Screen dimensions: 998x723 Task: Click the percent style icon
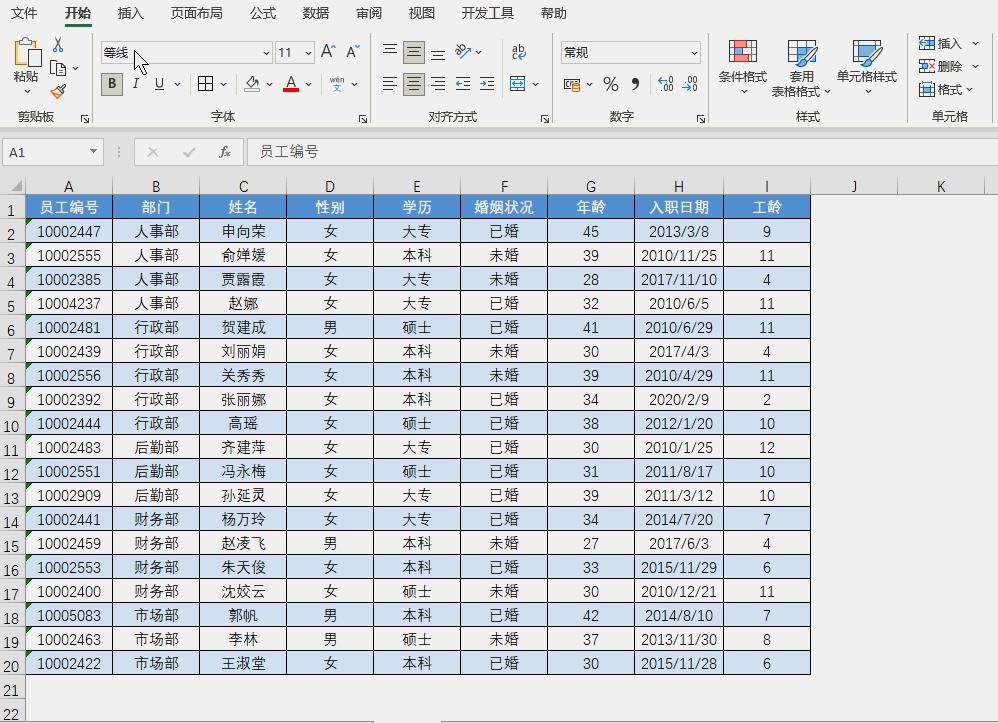coord(611,85)
